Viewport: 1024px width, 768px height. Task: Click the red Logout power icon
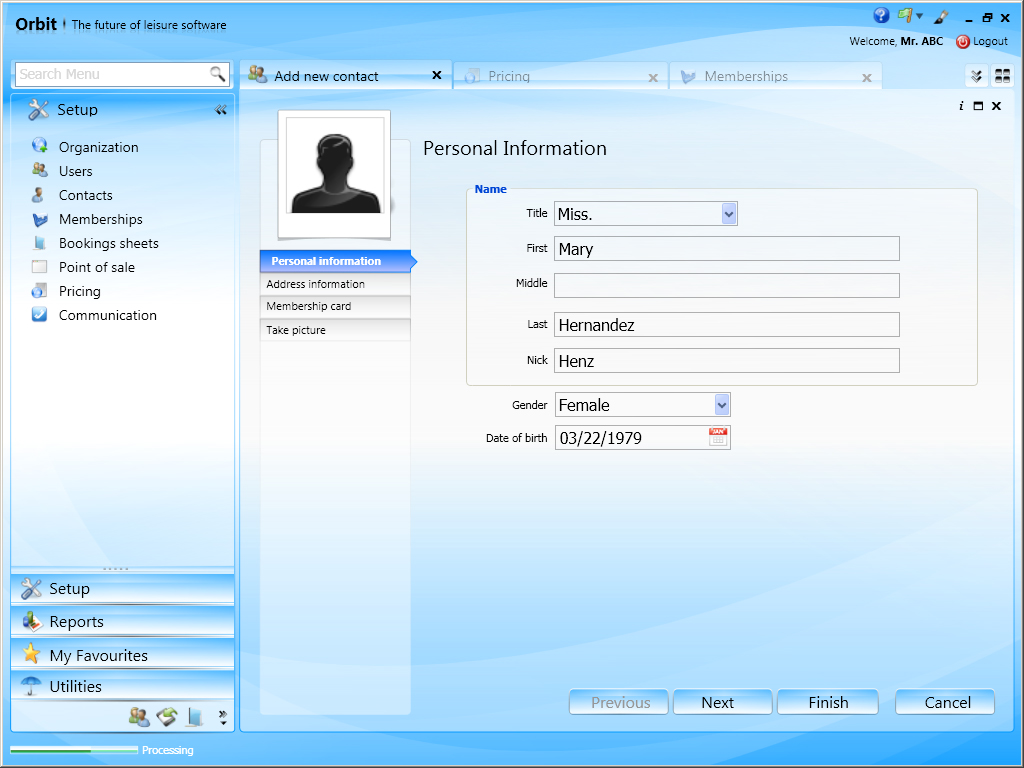point(963,42)
